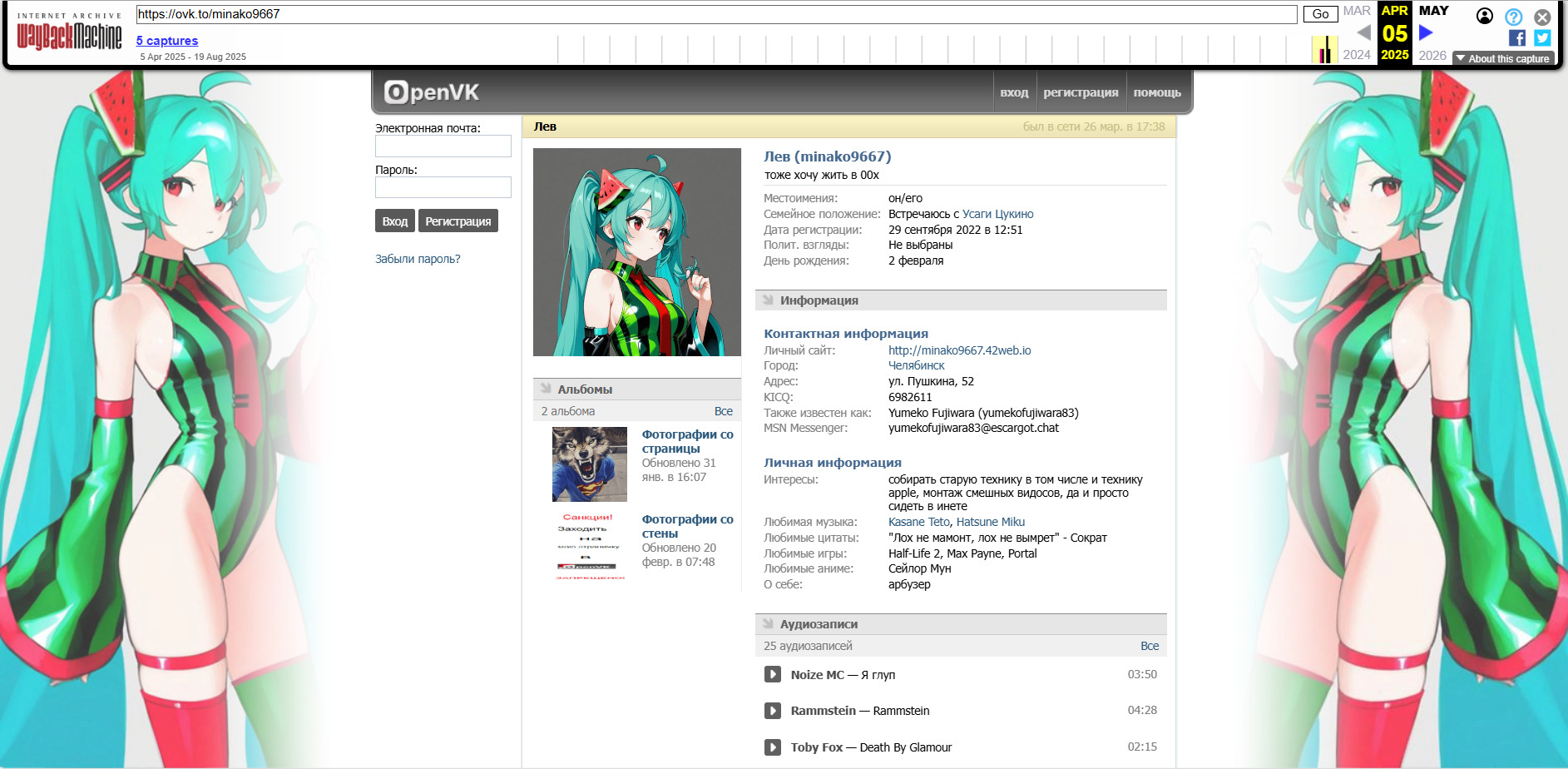Jump to the MAY capture month
The width and height of the screenshot is (1568, 769).
click(x=1434, y=11)
